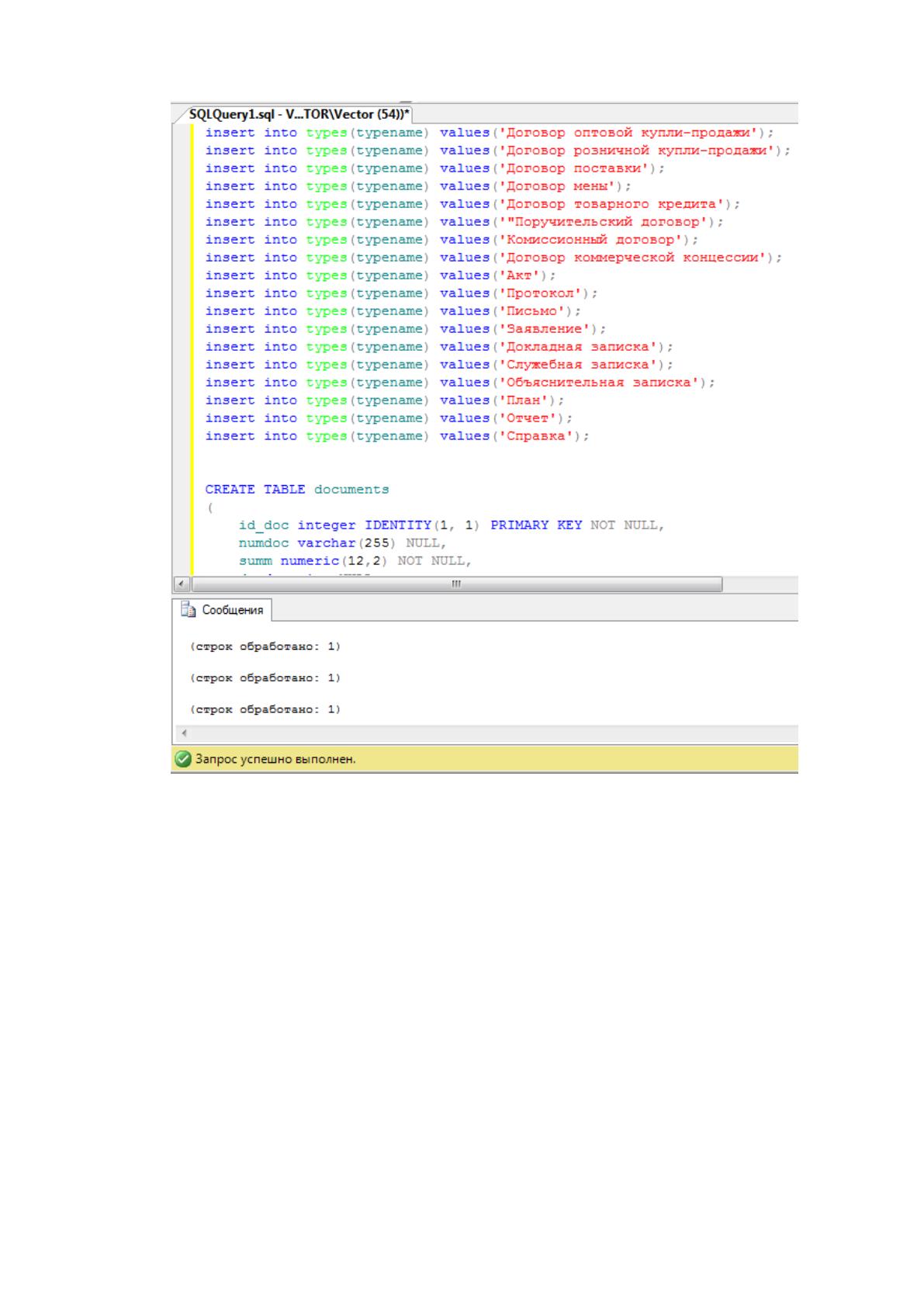Click the messages pane left scroll arrow

click(x=184, y=733)
